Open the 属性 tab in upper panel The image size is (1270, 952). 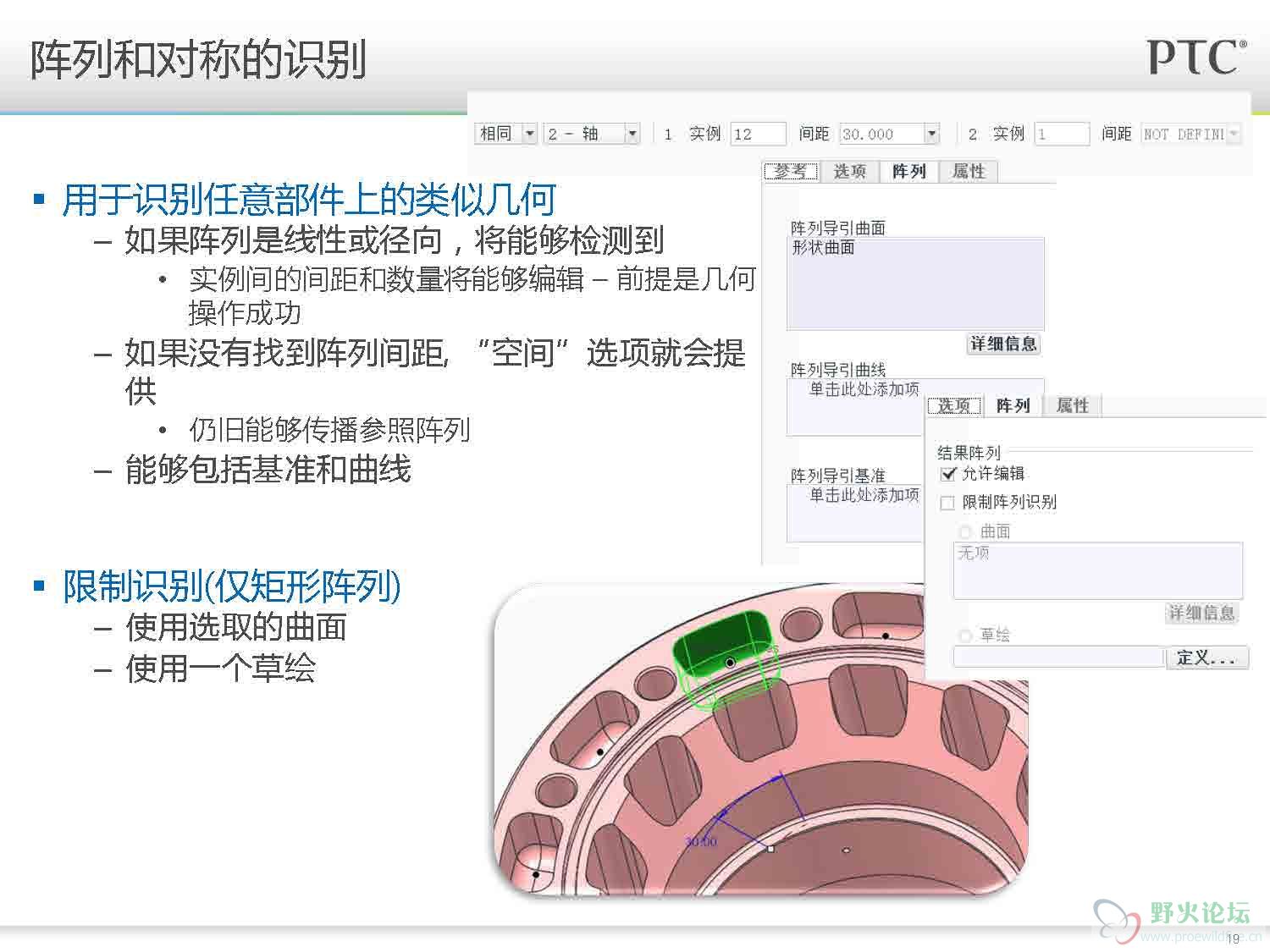click(x=969, y=171)
